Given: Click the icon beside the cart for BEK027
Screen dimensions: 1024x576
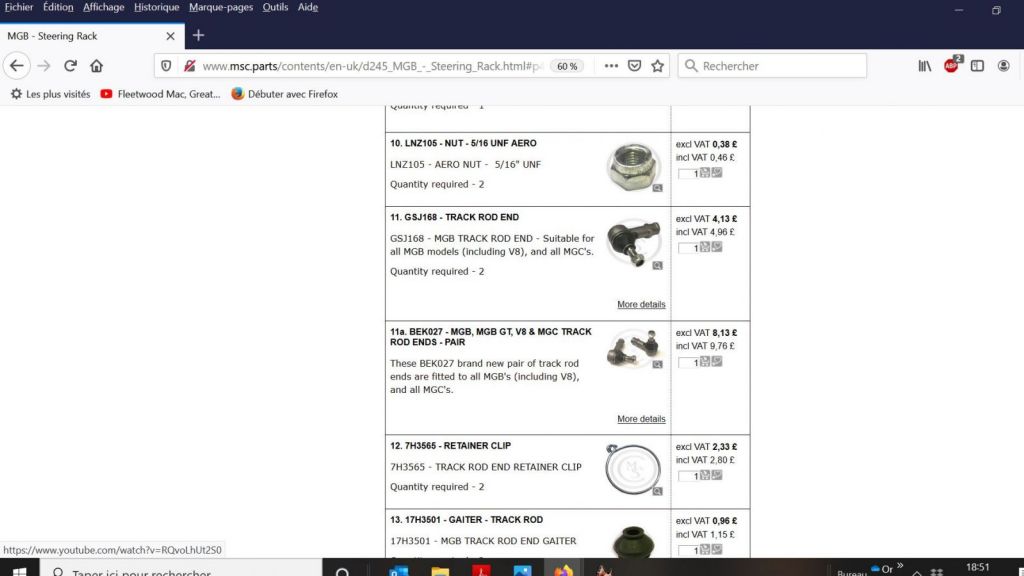Looking at the screenshot, I should pos(717,361).
